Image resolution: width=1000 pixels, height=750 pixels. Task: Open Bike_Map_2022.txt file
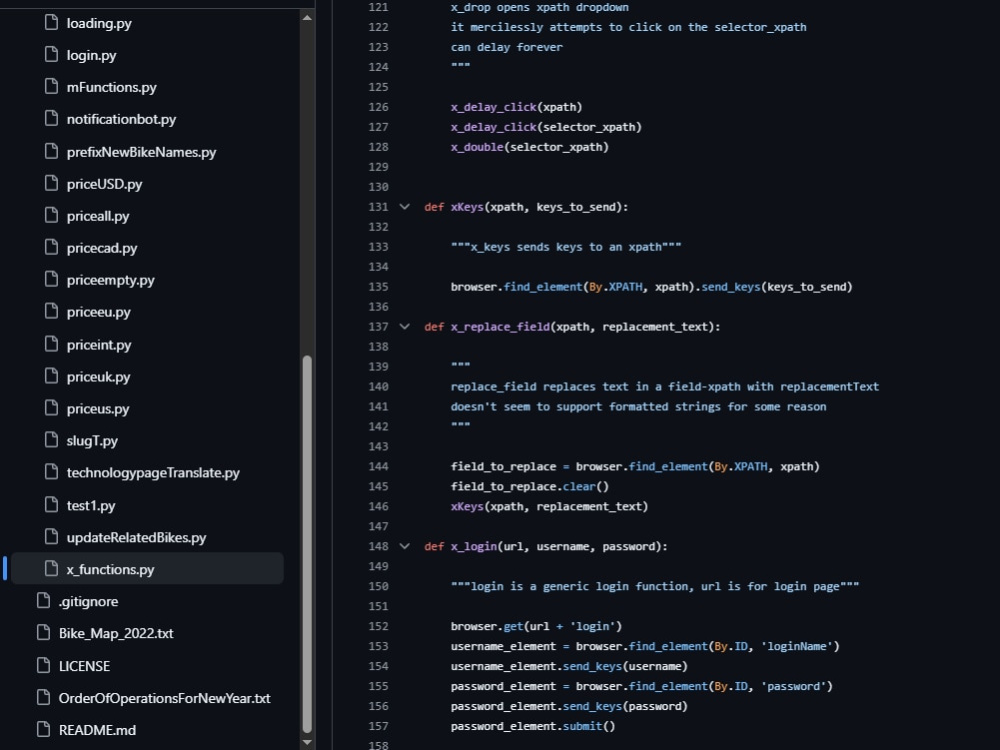(x=116, y=633)
